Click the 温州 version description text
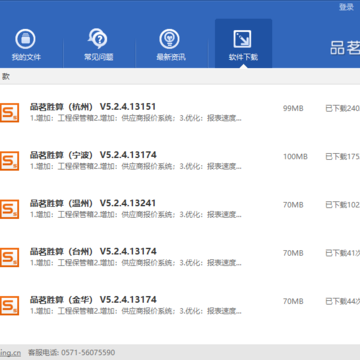The width and height of the screenshot is (360, 360). coord(136,215)
